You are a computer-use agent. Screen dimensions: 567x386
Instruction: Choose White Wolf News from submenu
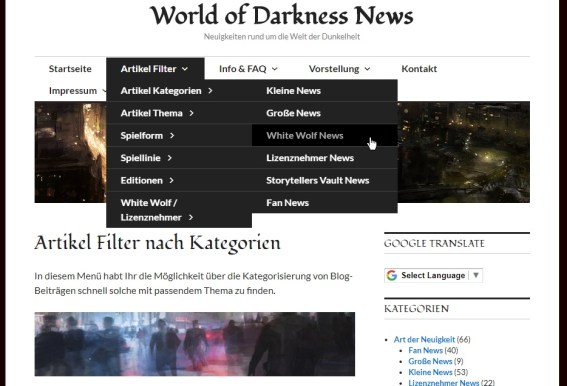coord(325,136)
